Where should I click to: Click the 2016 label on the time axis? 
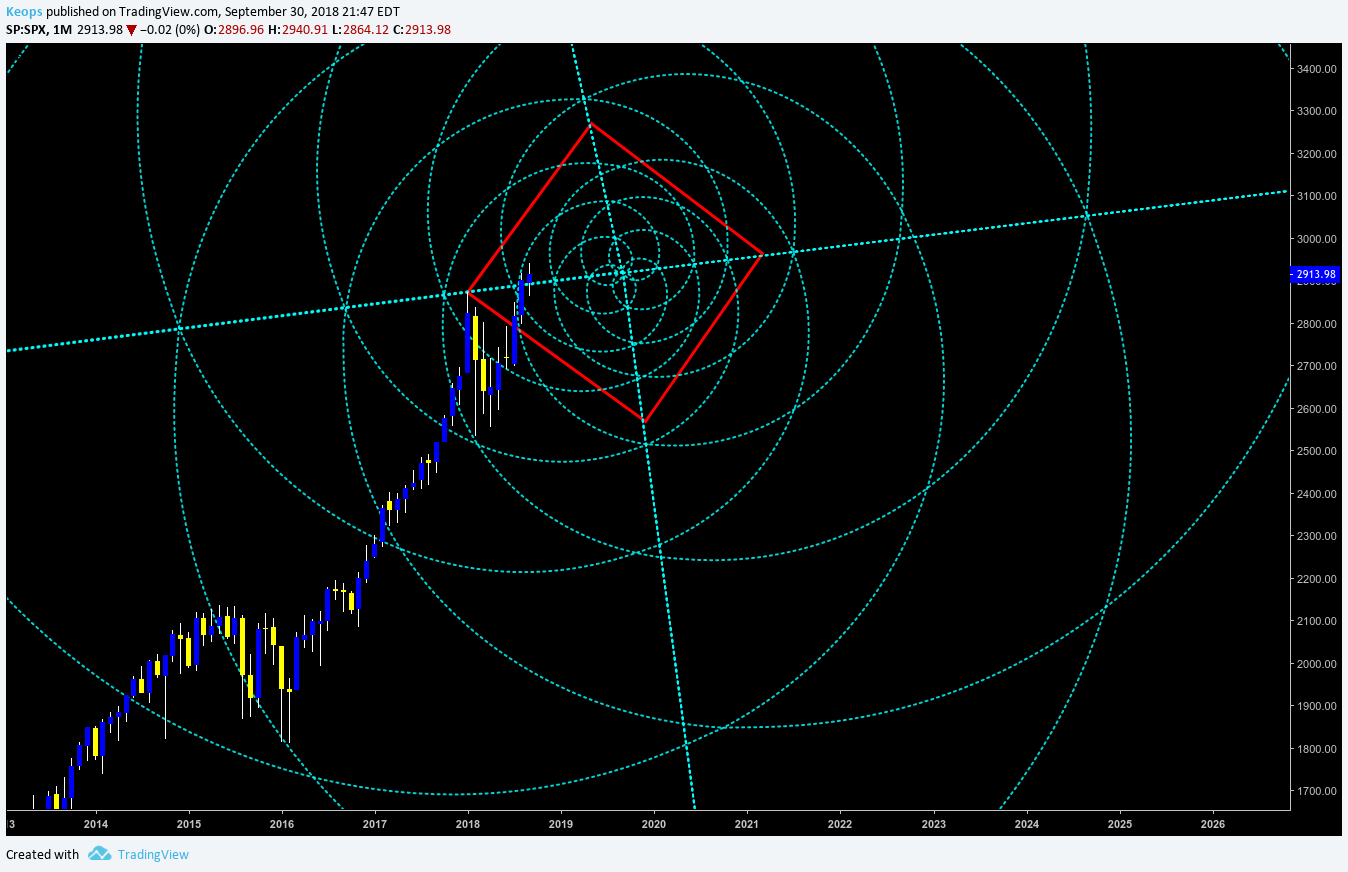pyautogui.click(x=282, y=825)
